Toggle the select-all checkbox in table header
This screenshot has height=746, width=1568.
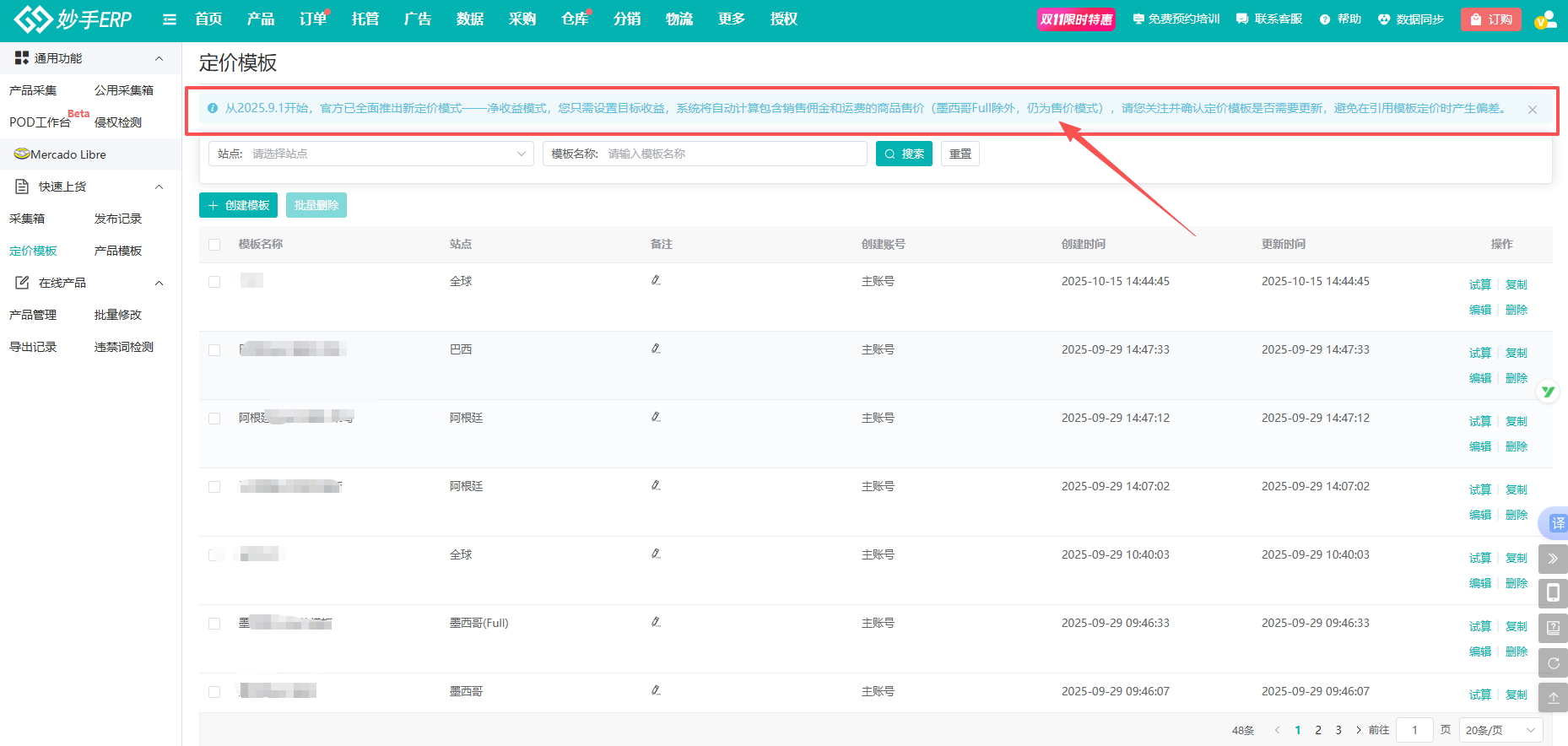pos(214,245)
